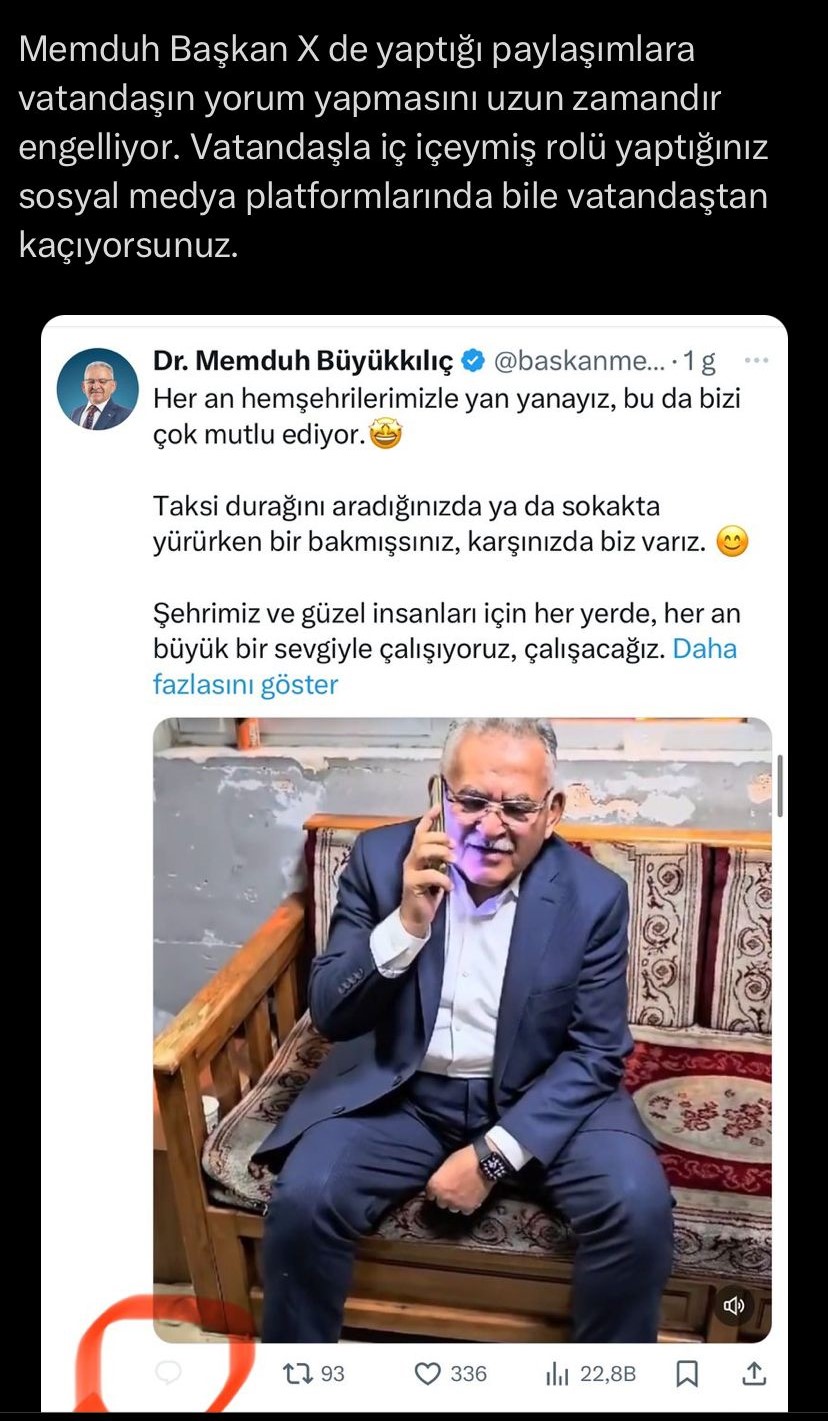This screenshot has height=1421, width=828.
Task: Unmute the video using the speaker icon
Action: (x=735, y=1305)
